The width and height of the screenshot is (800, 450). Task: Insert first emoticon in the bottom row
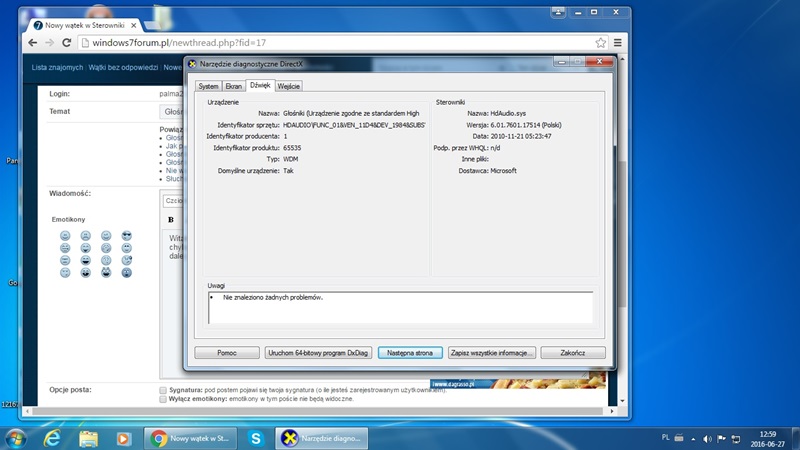click(65, 272)
